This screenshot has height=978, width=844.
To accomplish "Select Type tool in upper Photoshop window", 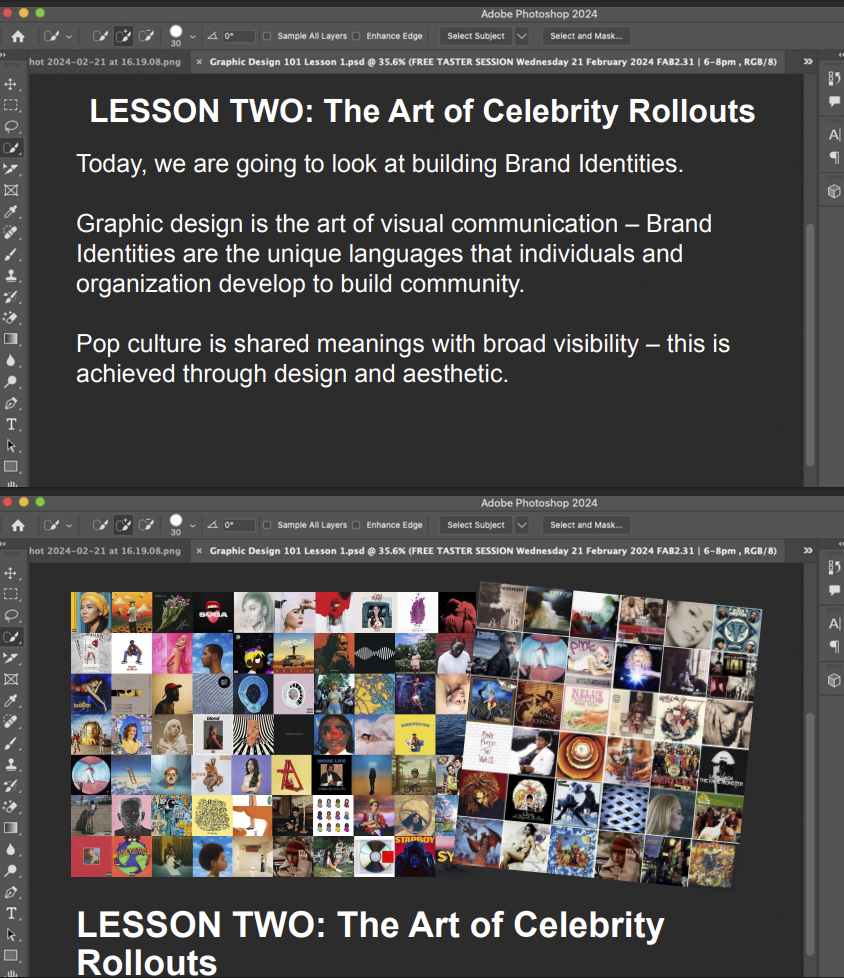I will (11, 424).
